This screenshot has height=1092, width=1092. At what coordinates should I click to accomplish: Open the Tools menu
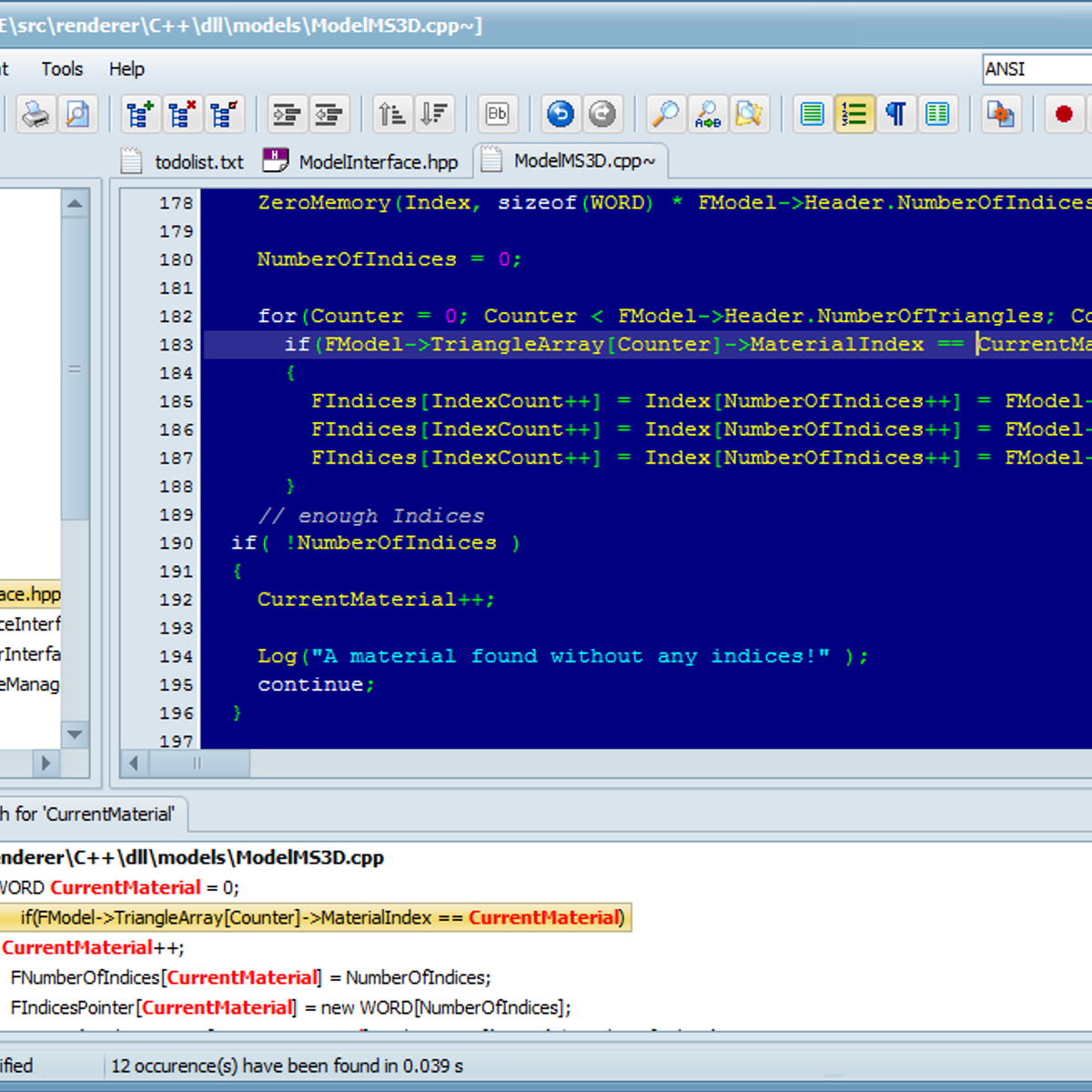coord(62,69)
